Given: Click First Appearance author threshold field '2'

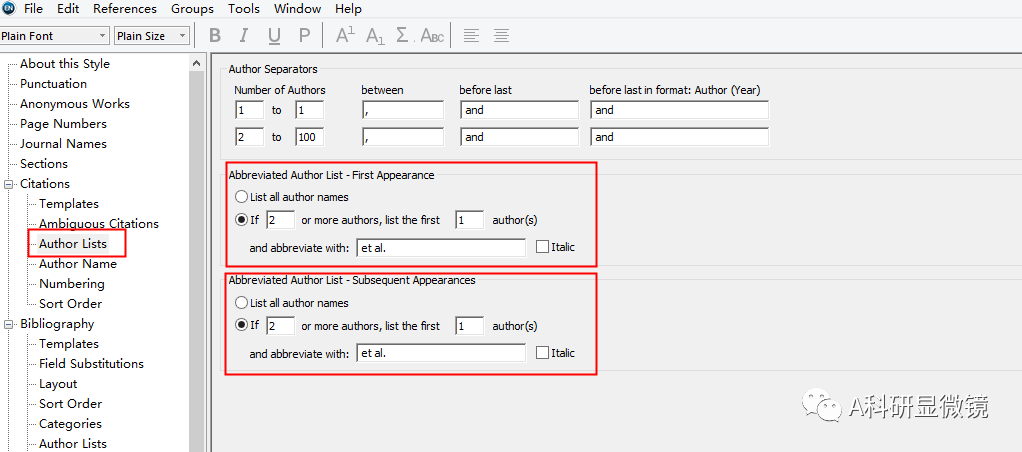Looking at the screenshot, I should (x=280, y=220).
